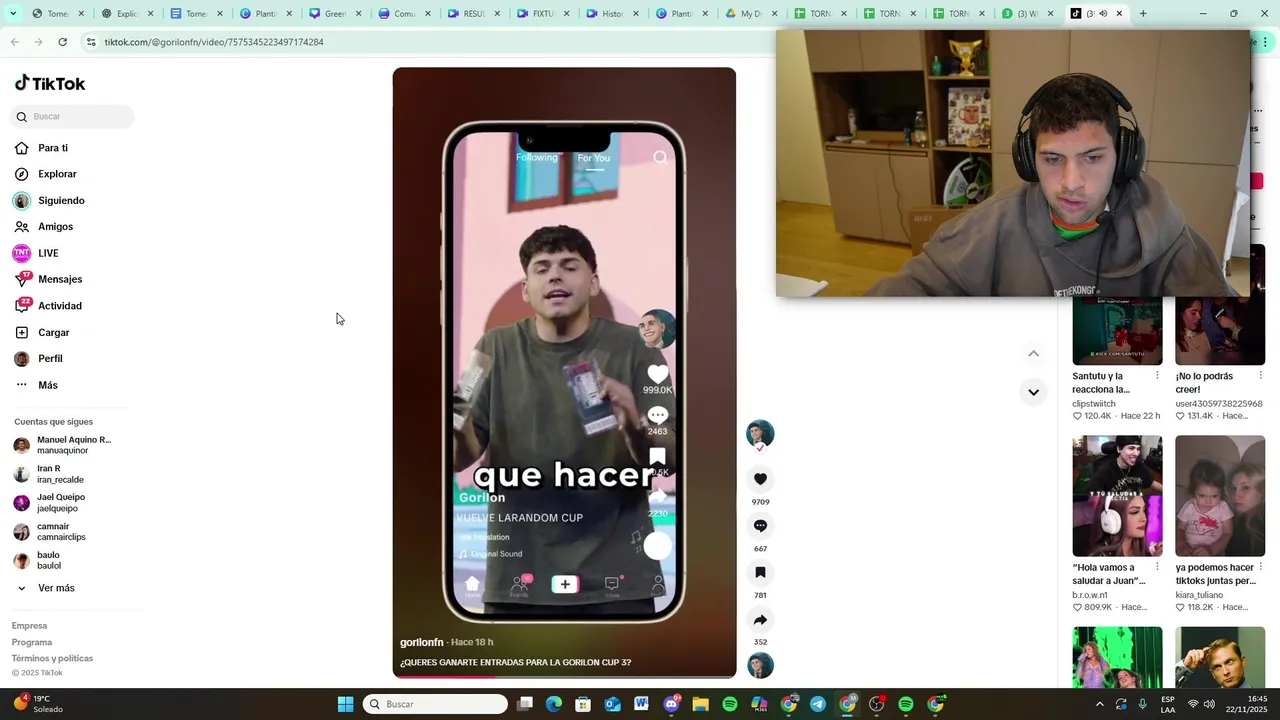
Task: View site information icon in address bar
Action: click(x=91, y=42)
